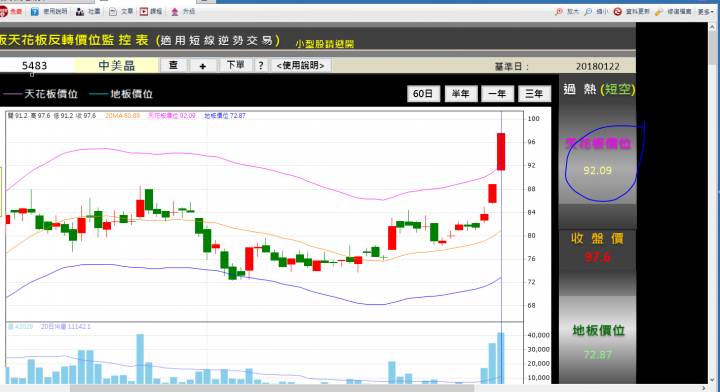Screen dimensions: 720x392
Task: Click the <使用說明> button beside the ? button
Action: (301, 65)
